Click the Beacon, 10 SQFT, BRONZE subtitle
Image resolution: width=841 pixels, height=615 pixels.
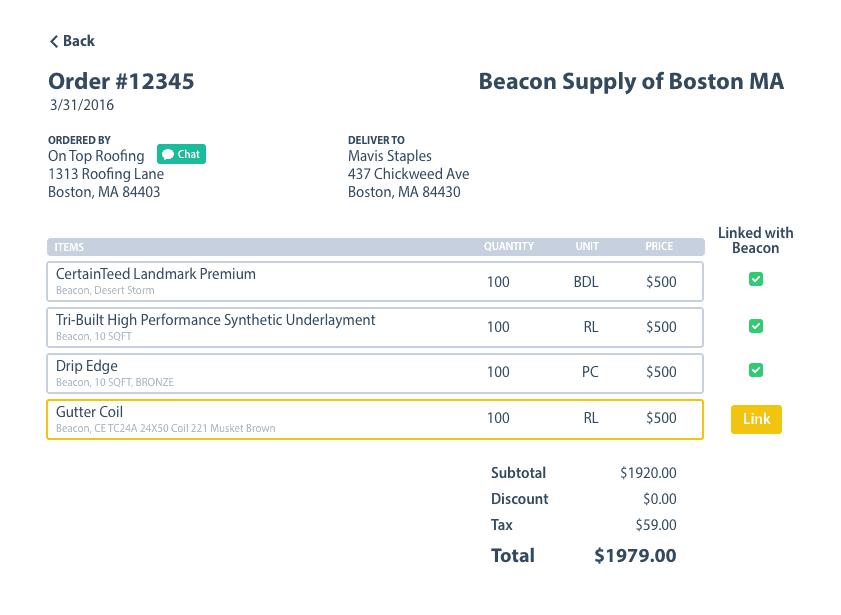[115, 382]
